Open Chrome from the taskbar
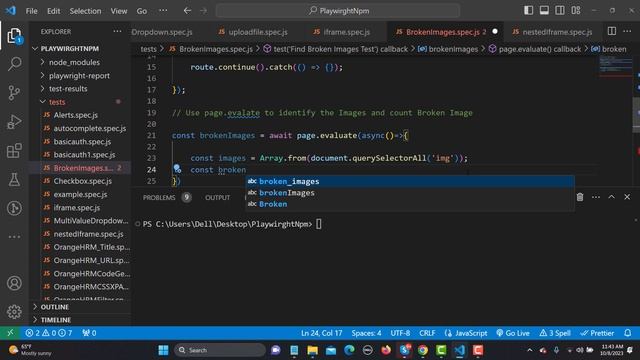This screenshot has width=640, height=360. click(423, 350)
